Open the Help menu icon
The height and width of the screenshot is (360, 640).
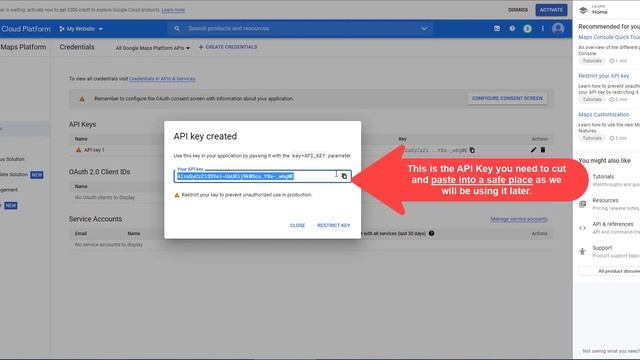[512, 29]
